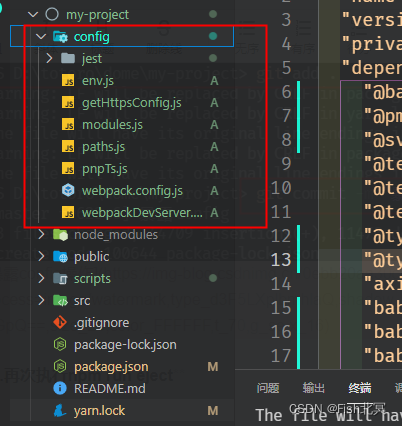The image size is (402, 426).
Task: Click the public folder globe icon
Action: coord(61,257)
